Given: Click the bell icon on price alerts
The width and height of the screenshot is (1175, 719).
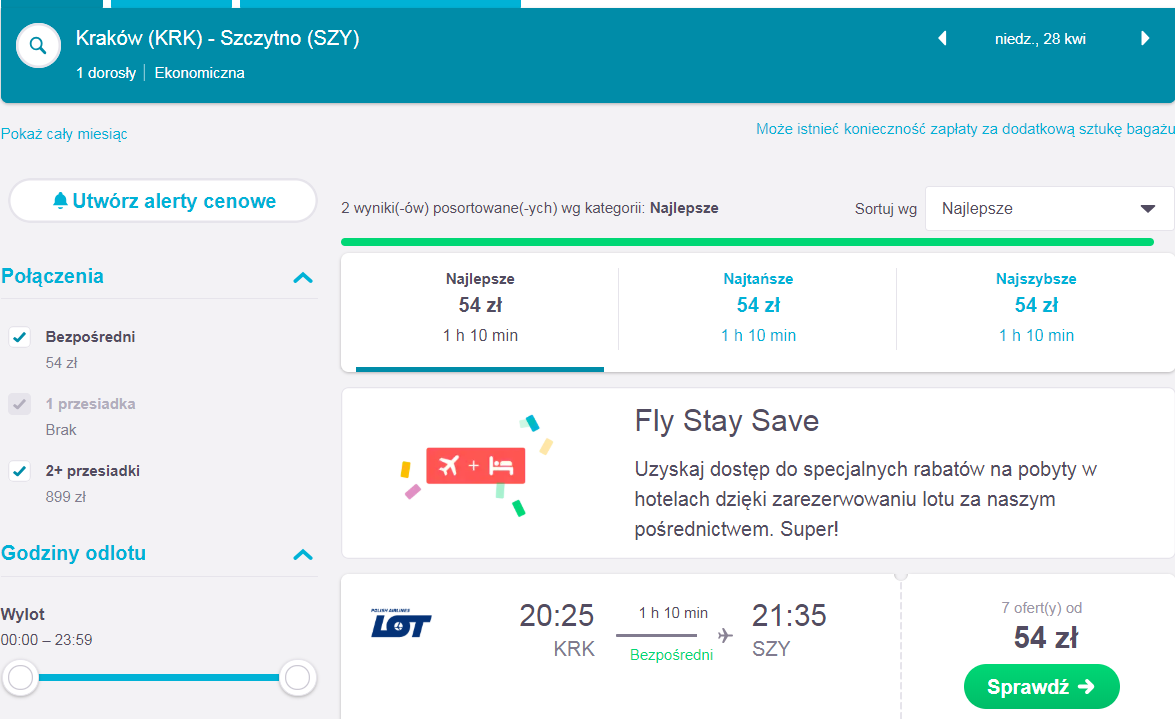Looking at the screenshot, I should click(61, 201).
